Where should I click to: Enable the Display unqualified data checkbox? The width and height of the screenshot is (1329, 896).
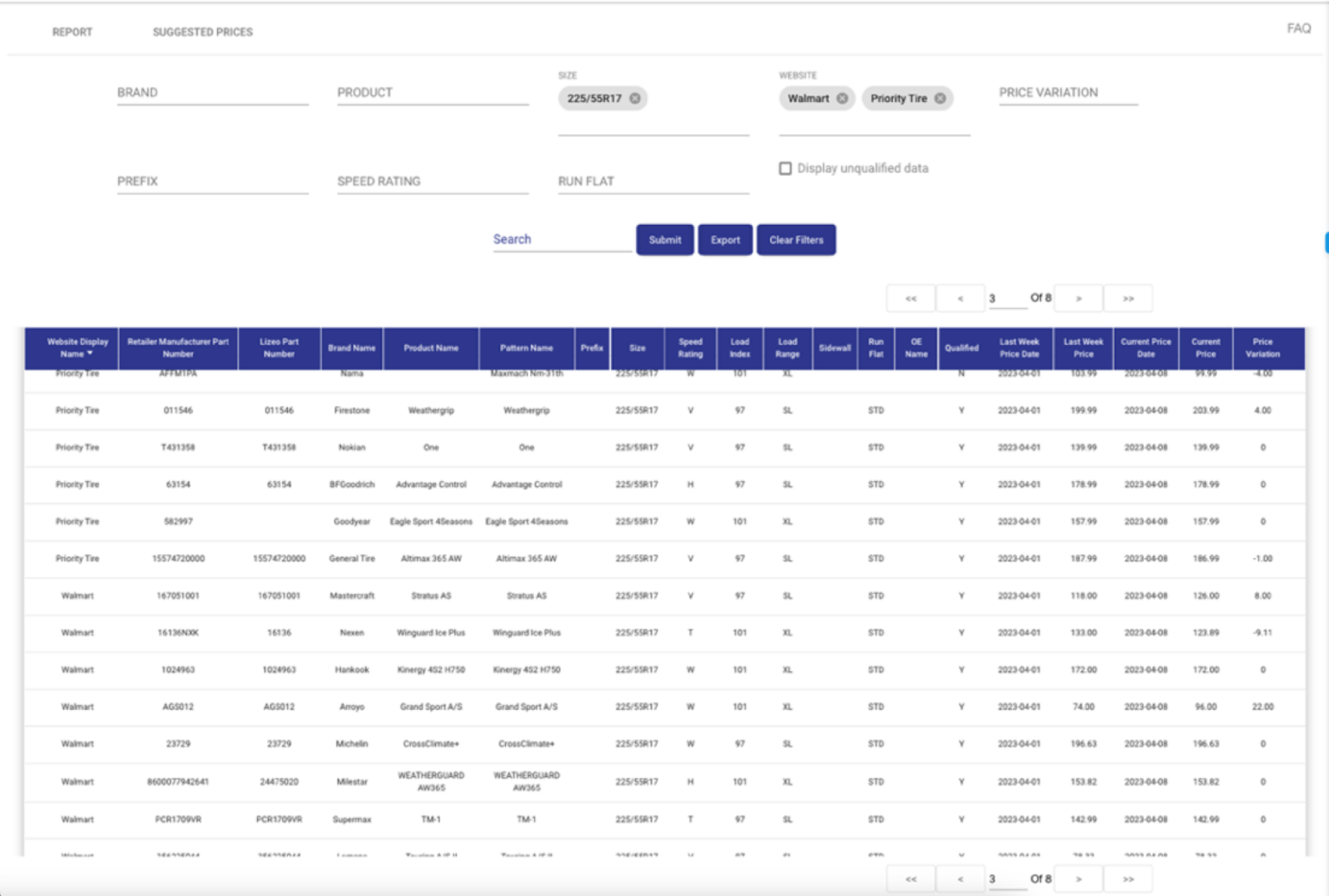point(785,169)
